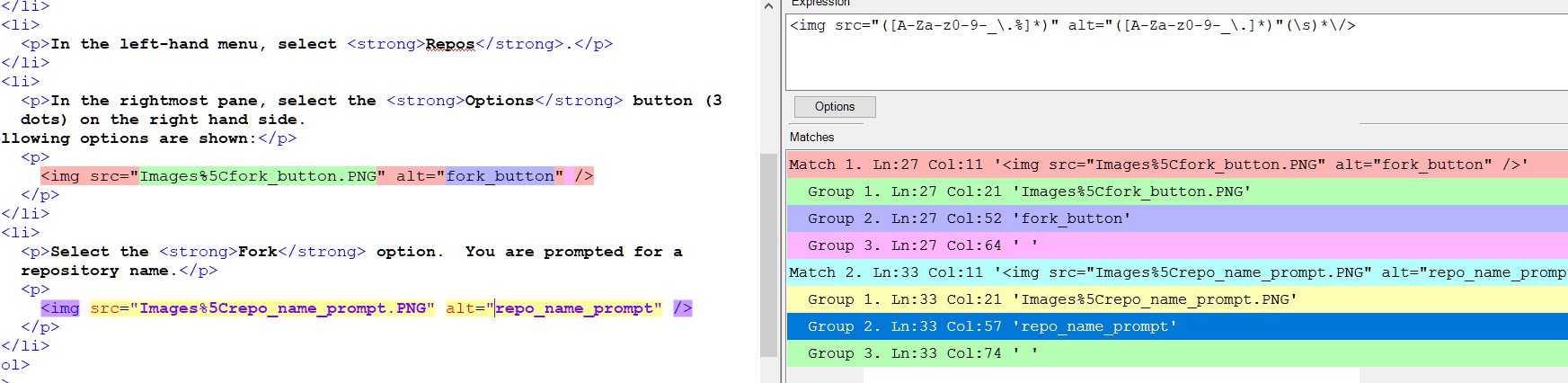Image resolution: width=1568 pixels, height=383 pixels.
Task: Click the editor scroll-up arrow
Action: 768,6
